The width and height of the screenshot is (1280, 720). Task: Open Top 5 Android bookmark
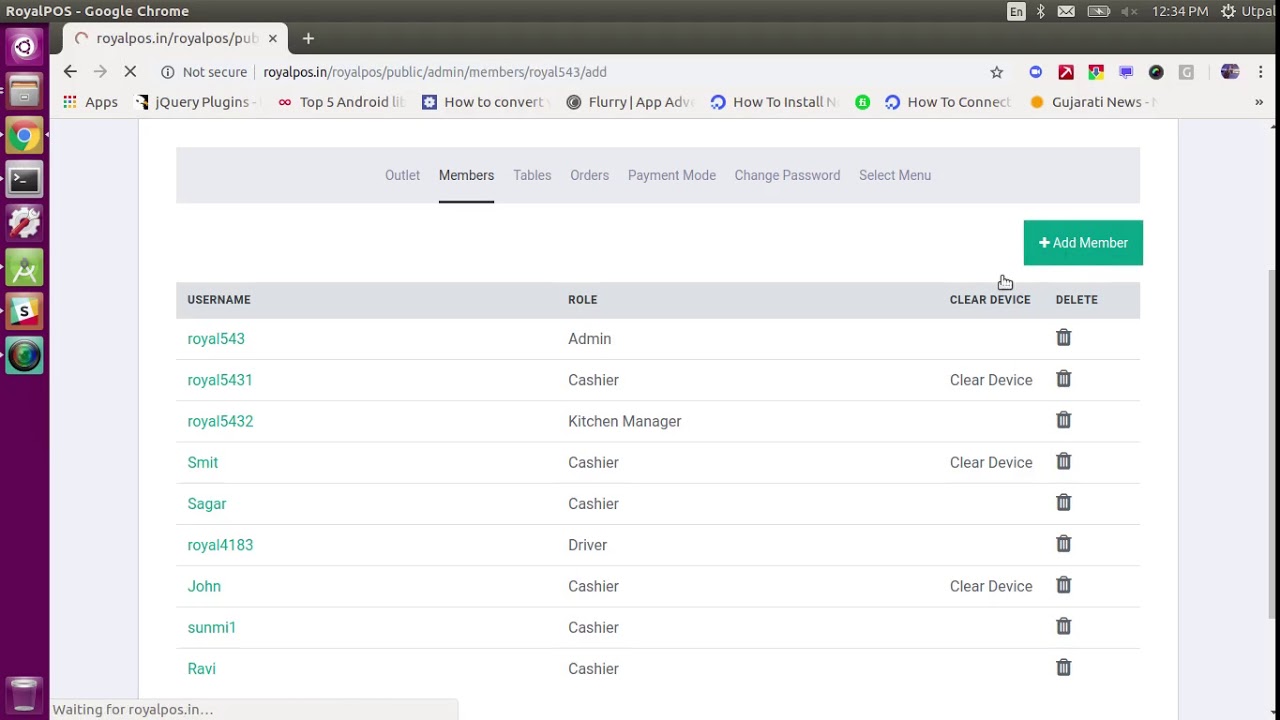click(x=340, y=102)
